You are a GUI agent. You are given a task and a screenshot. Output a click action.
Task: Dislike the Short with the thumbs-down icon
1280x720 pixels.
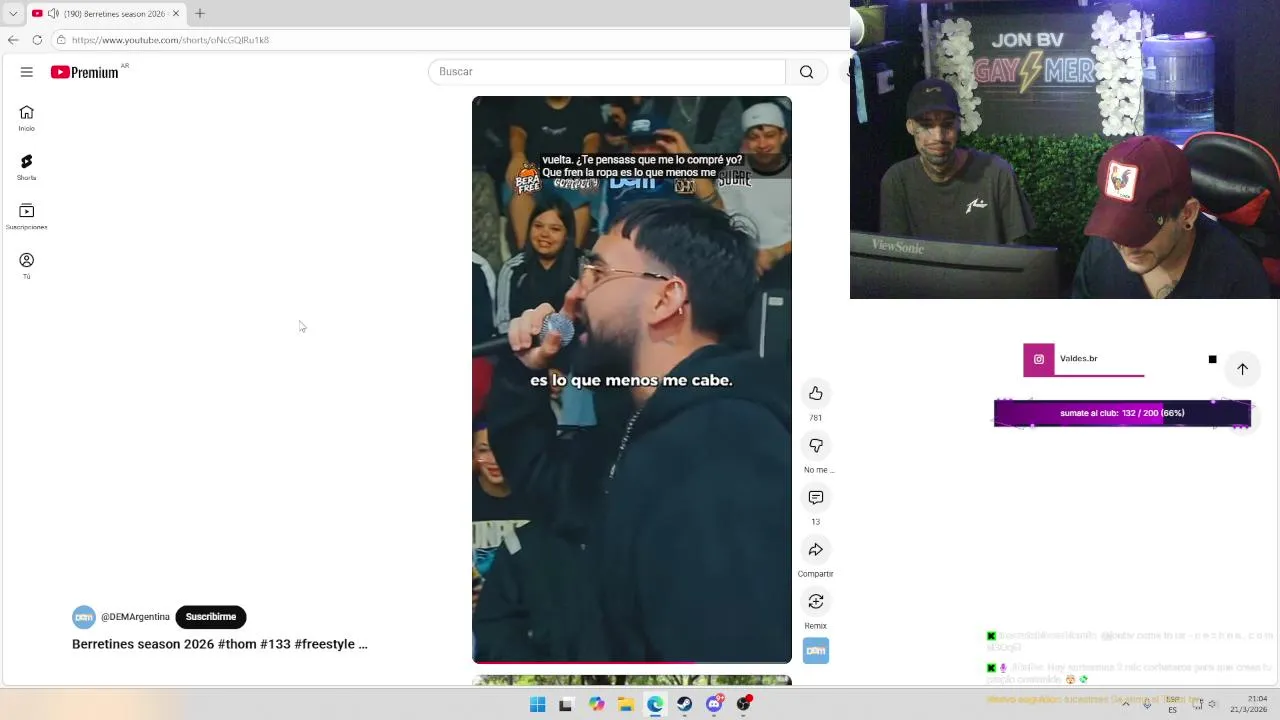point(816,445)
